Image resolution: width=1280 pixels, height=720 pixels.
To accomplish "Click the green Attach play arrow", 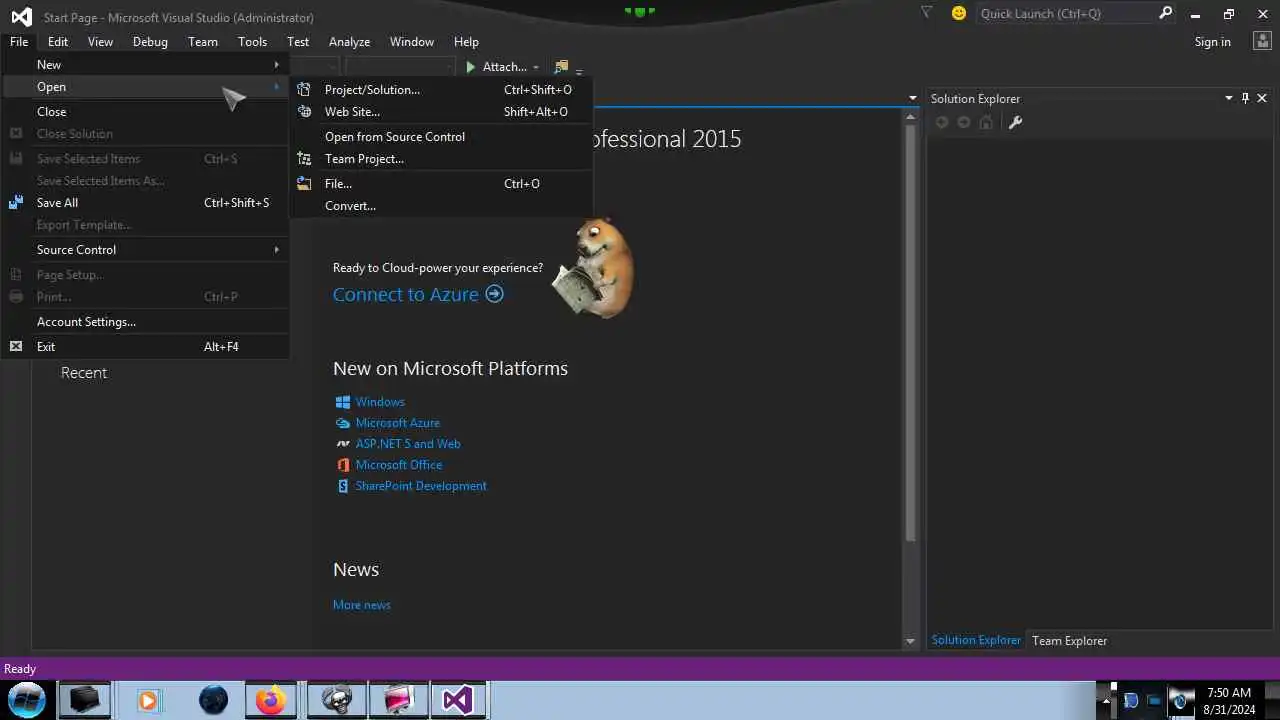I will coord(471,67).
